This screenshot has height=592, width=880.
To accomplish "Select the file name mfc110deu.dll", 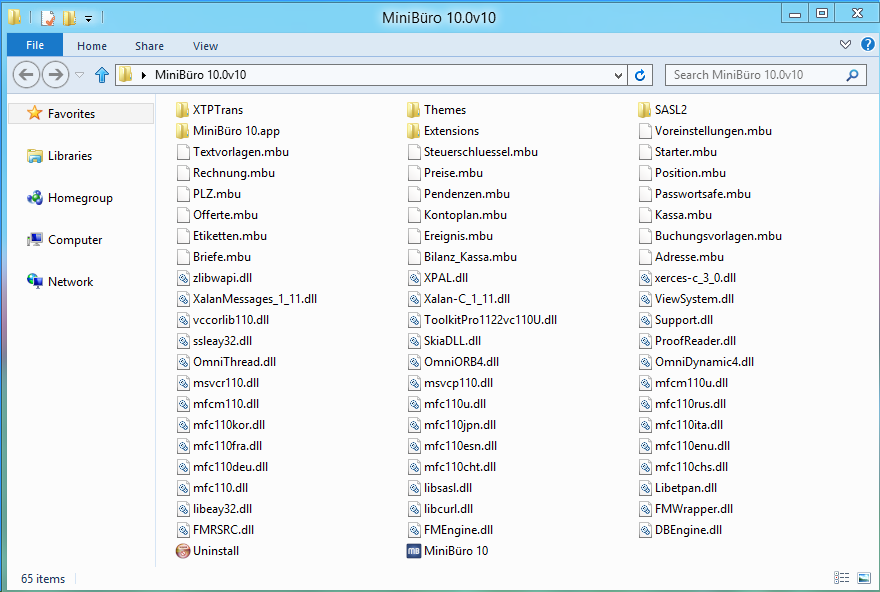I will pos(230,467).
